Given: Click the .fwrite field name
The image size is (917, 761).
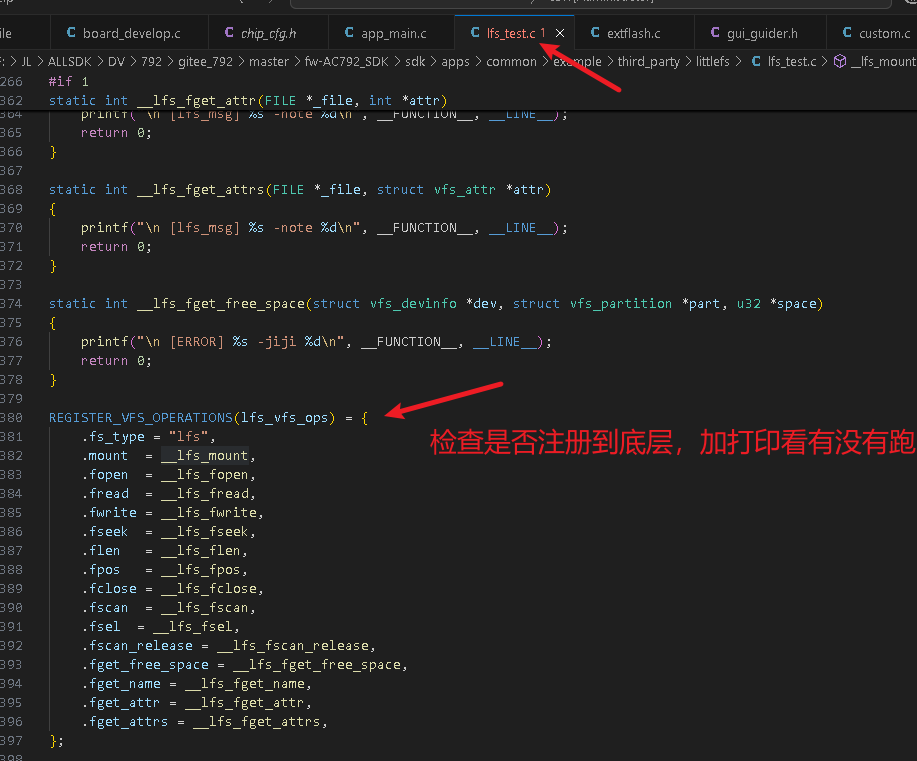Looking at the screenshot, I should tap(109, 512).
